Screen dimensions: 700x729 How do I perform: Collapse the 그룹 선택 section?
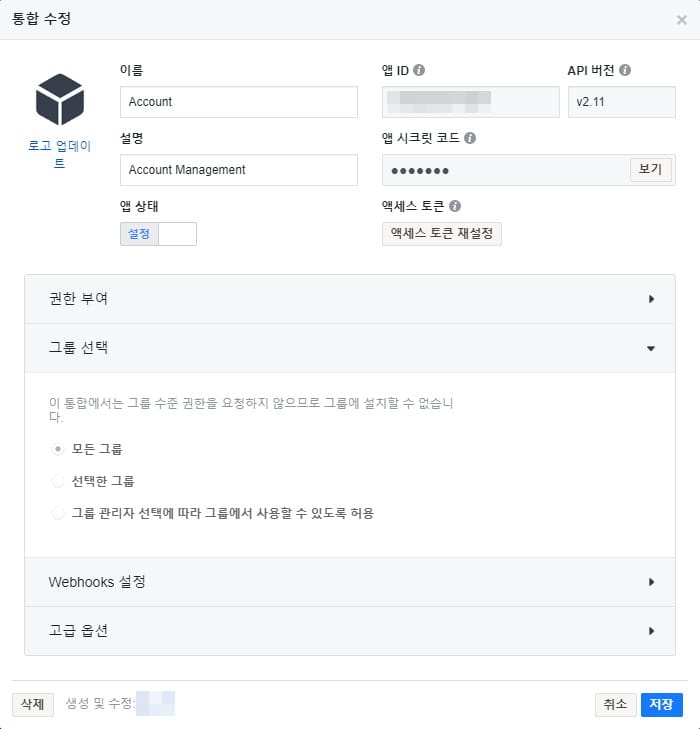(350, 348)
